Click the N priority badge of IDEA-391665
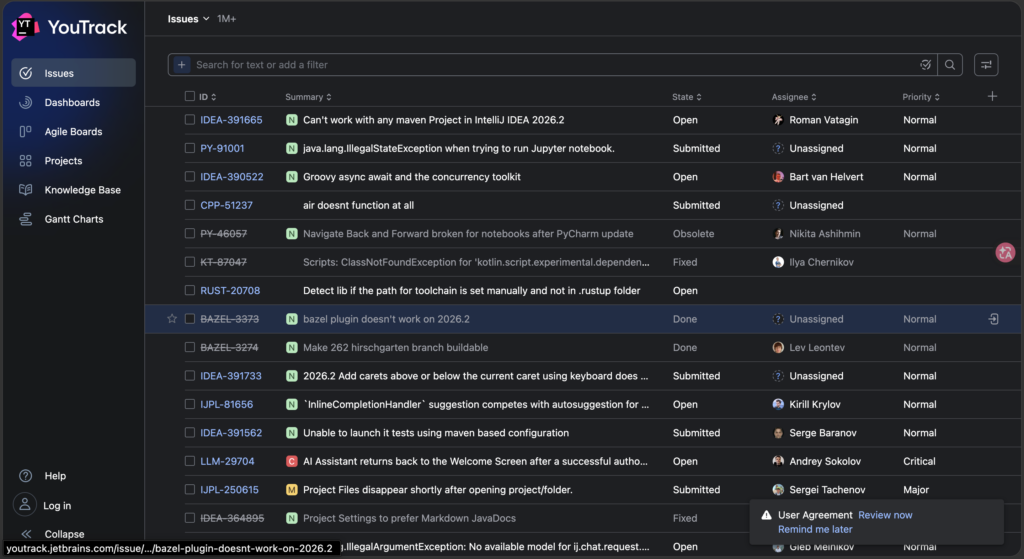 pyautogui.click(x=292, y=120)
